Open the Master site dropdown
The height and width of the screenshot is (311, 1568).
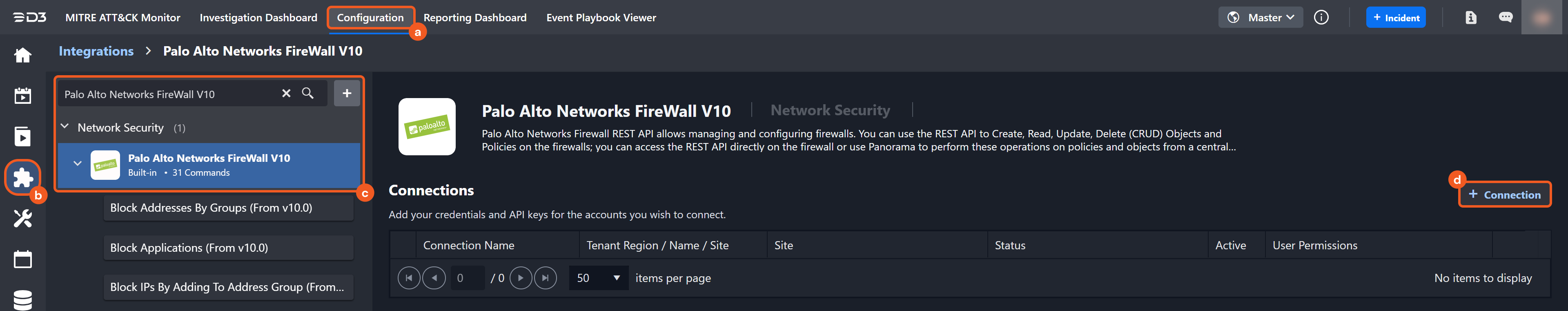click(x=1261, y=18)
